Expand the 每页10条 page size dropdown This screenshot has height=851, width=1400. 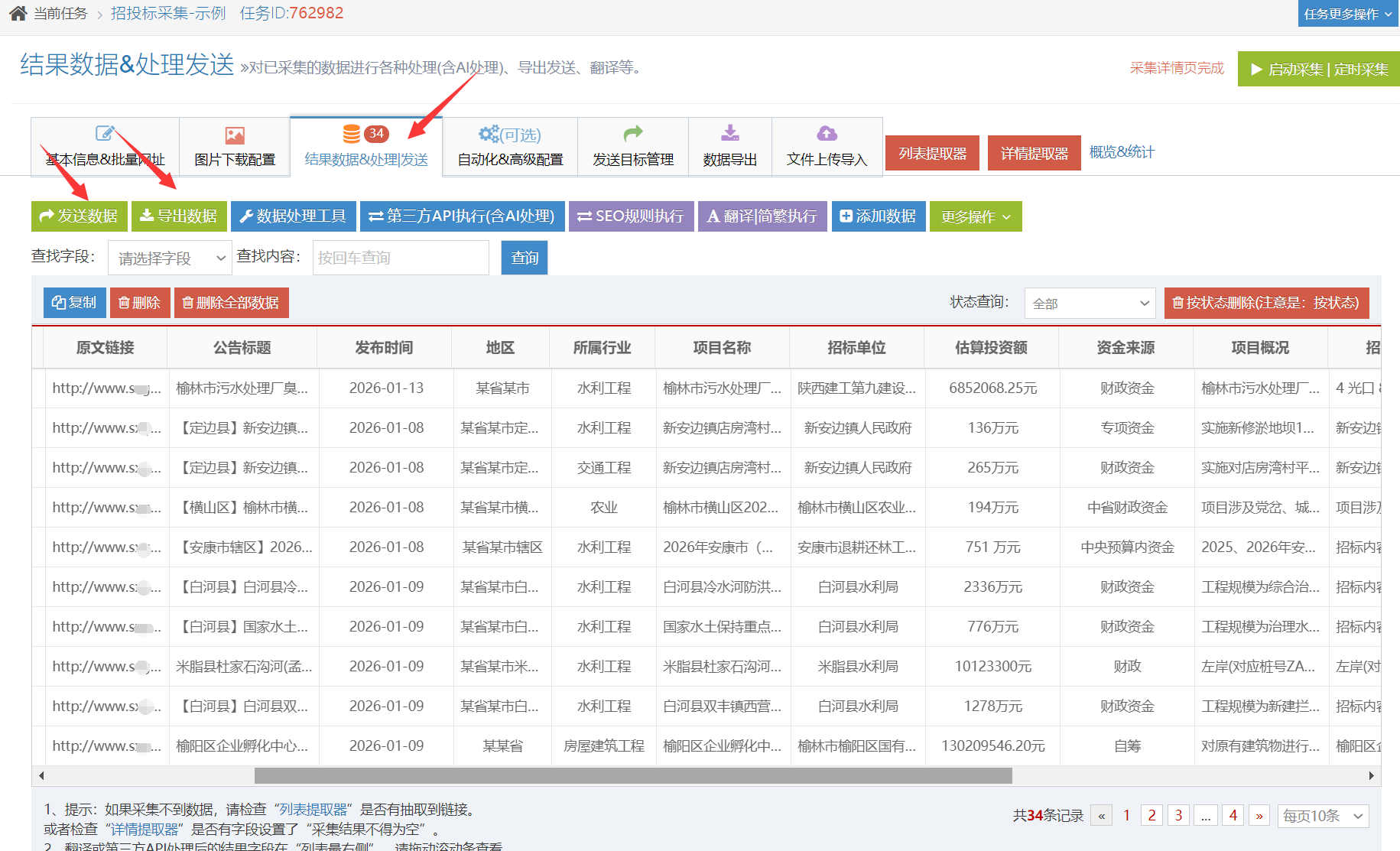click(x=1323, y=816)
